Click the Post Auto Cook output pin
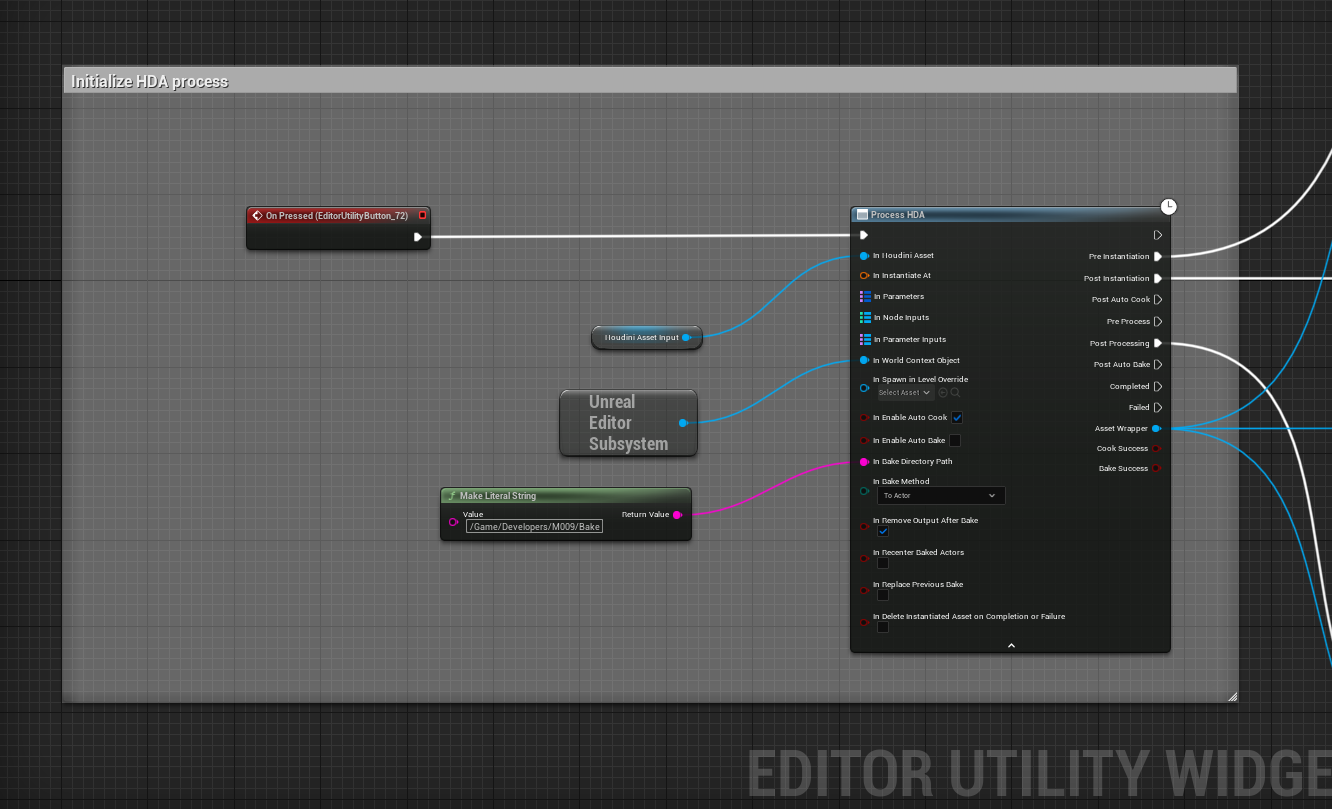 click(1157, 300)
